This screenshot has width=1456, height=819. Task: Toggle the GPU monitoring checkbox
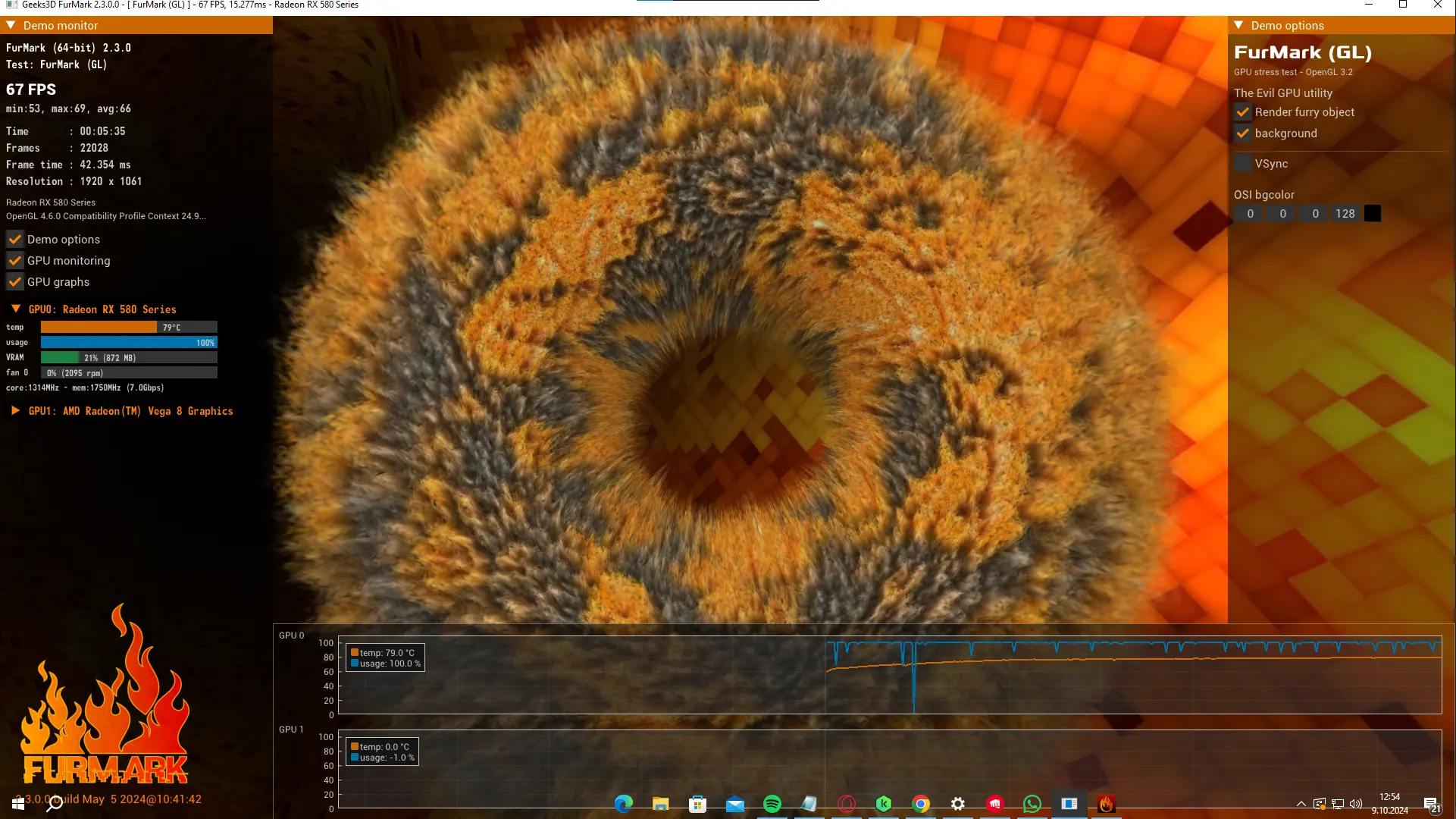(x=15, y=261)
